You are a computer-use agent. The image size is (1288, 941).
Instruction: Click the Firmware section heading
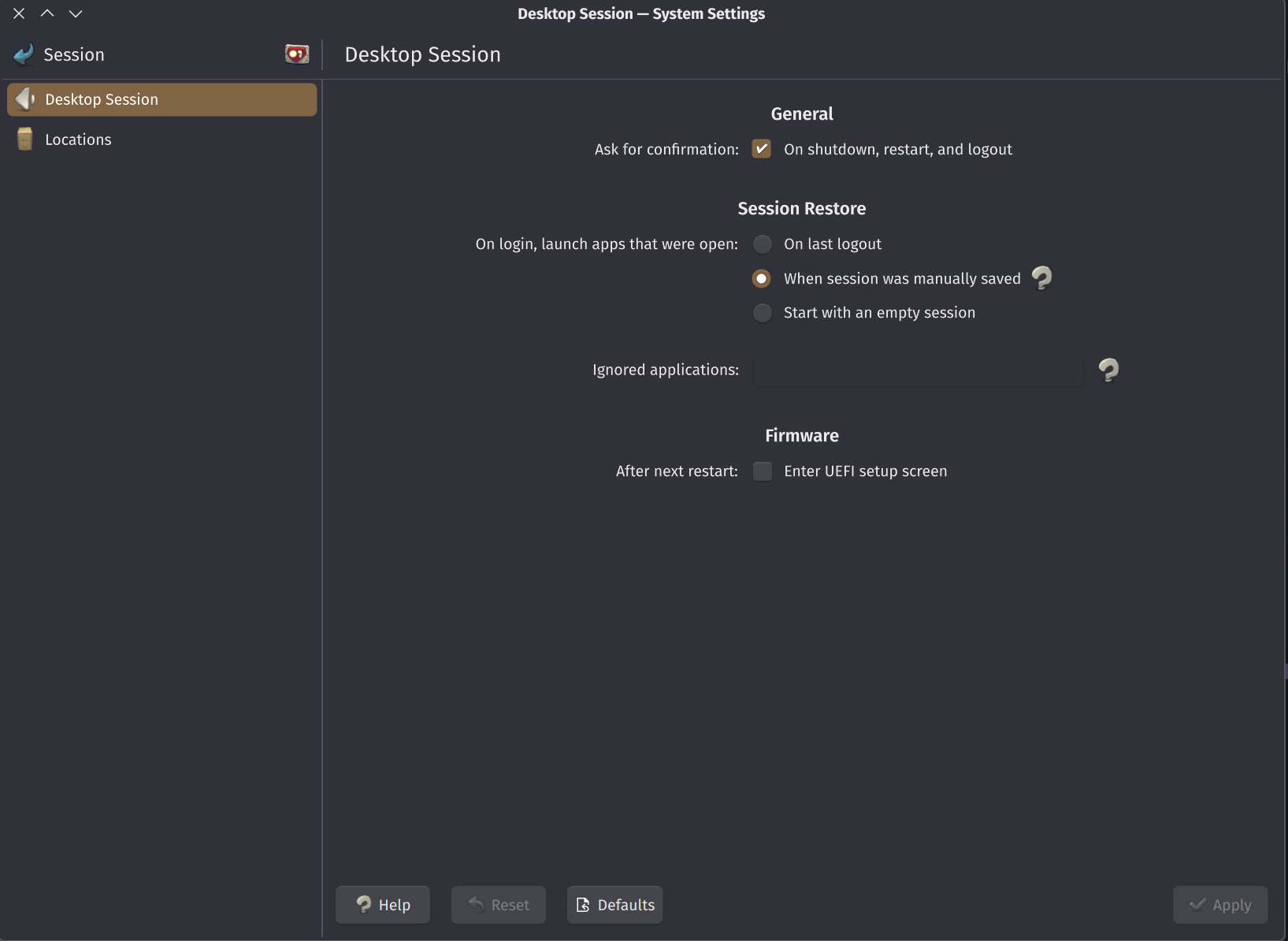pyautogui.click(x=802, y=436)
